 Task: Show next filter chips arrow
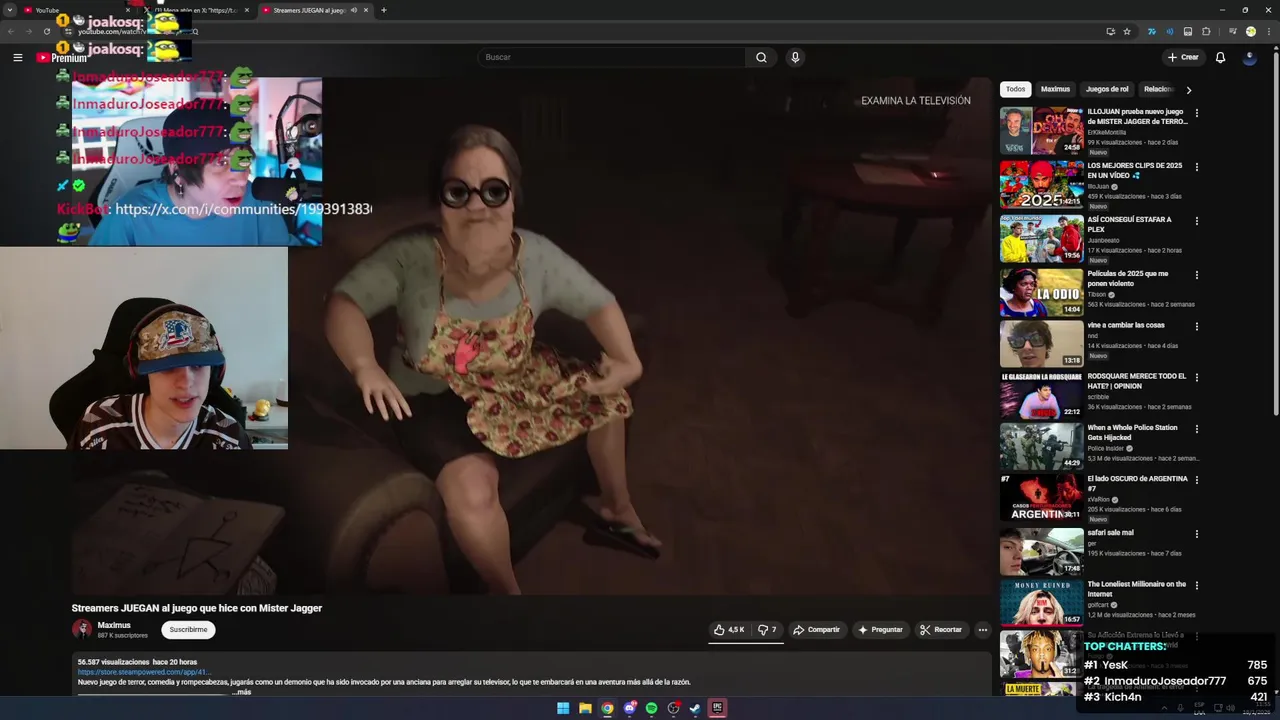click(1188, 90)
